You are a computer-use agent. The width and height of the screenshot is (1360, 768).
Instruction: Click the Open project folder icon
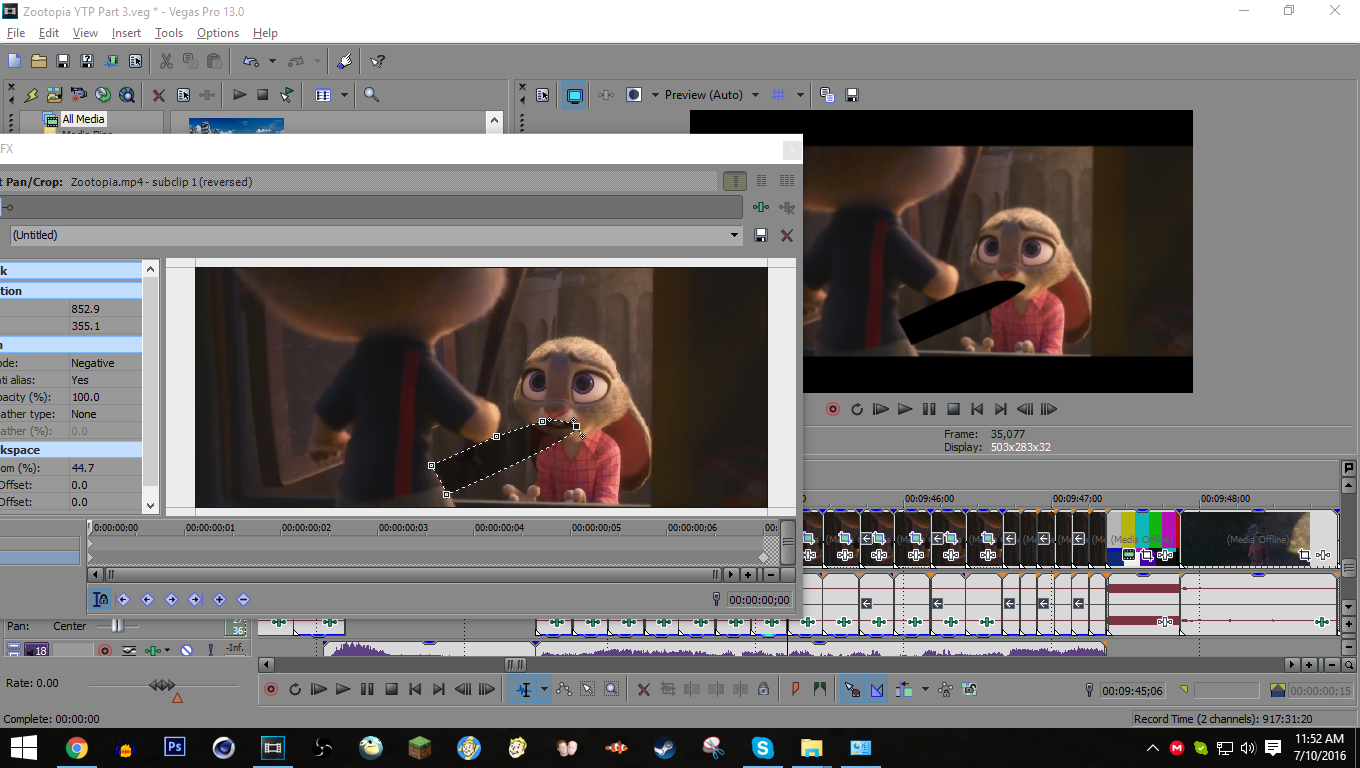pos(38,61)
